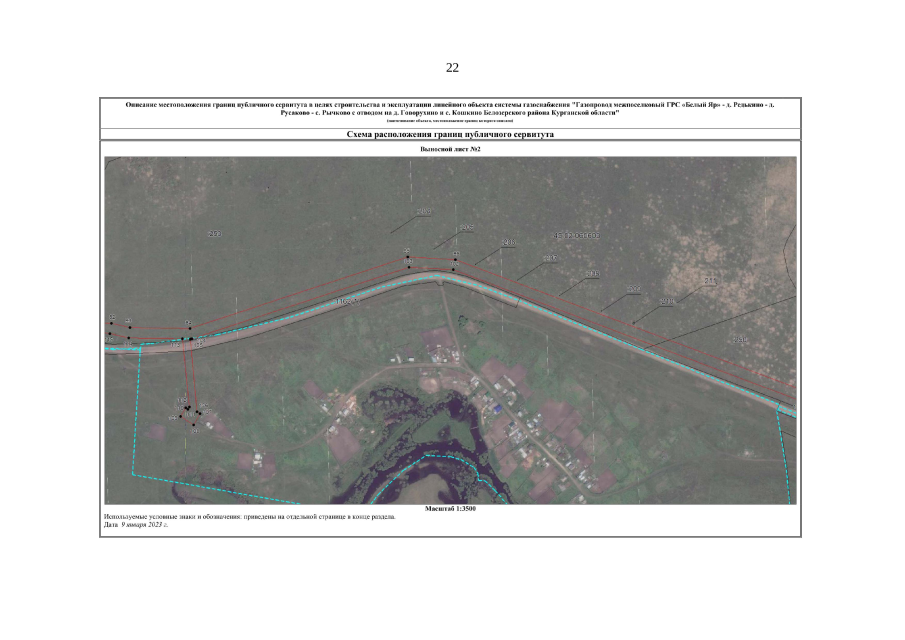Click the road apex at the map center
905x640 pixels.
point(440,273)
